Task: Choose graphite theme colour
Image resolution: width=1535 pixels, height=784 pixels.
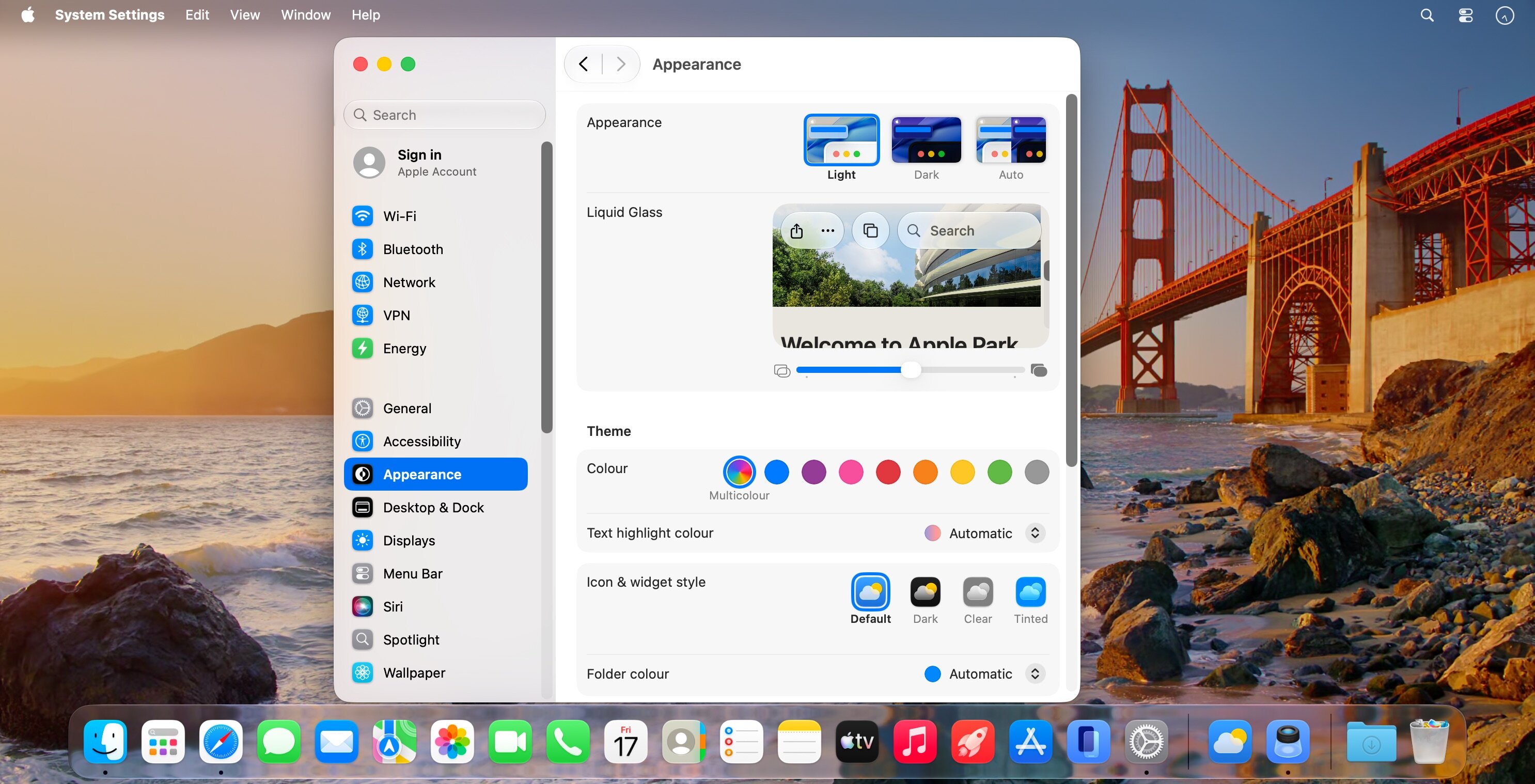Action: point(1037,472)
